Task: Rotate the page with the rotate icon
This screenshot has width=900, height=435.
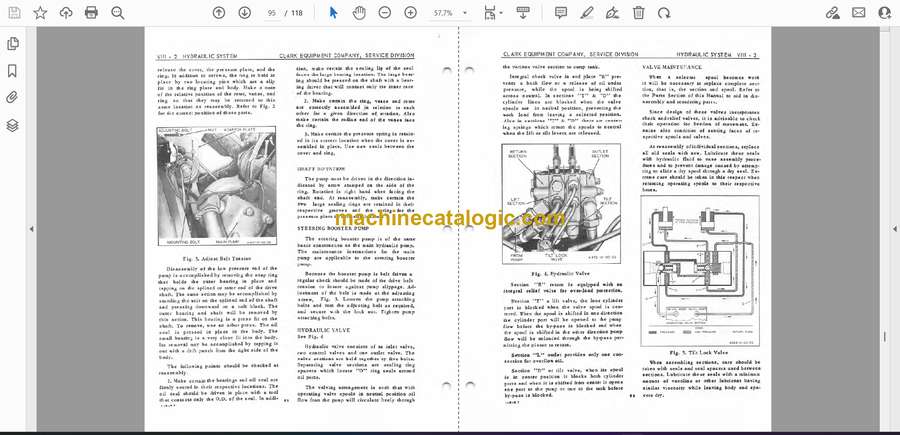Action: (664, 13)
